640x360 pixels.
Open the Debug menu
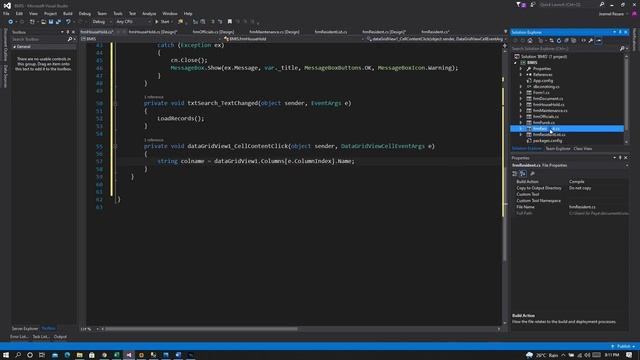click(x=84, y=13)
